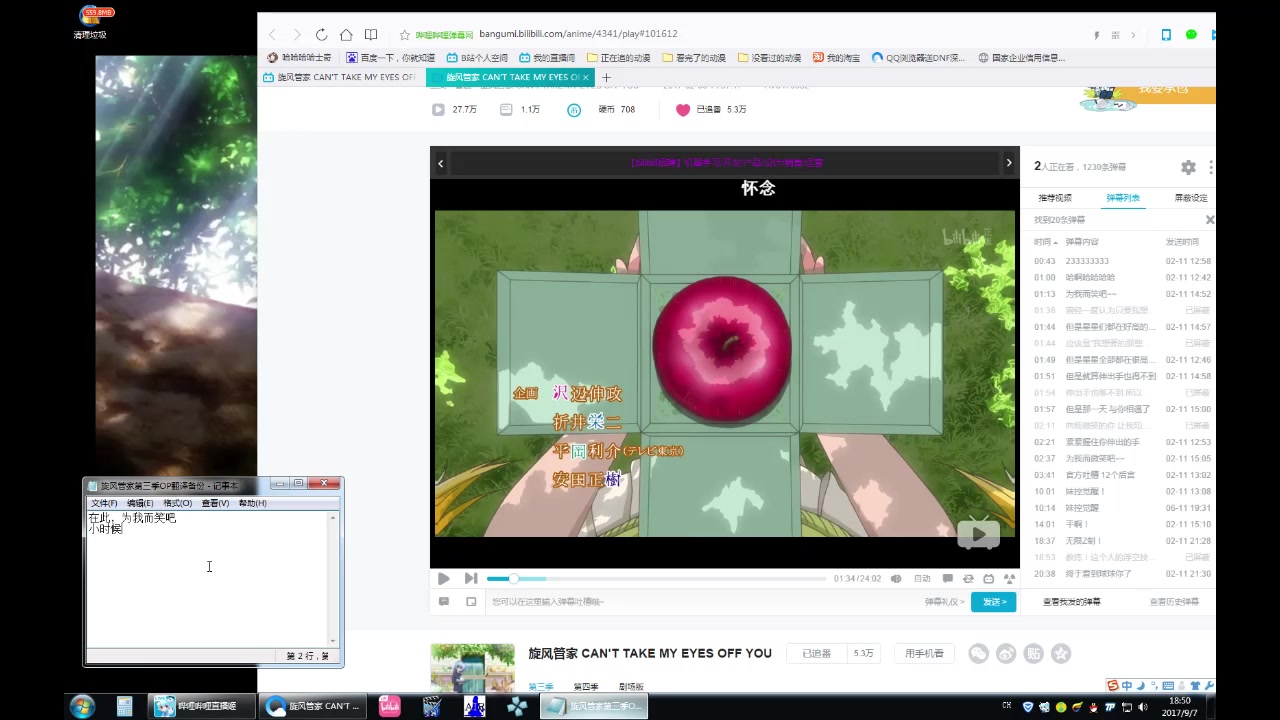This screenshot has width=1280, height=720.
Task: Open Notepad 编辑(E) menu
Action: (140, 503)
